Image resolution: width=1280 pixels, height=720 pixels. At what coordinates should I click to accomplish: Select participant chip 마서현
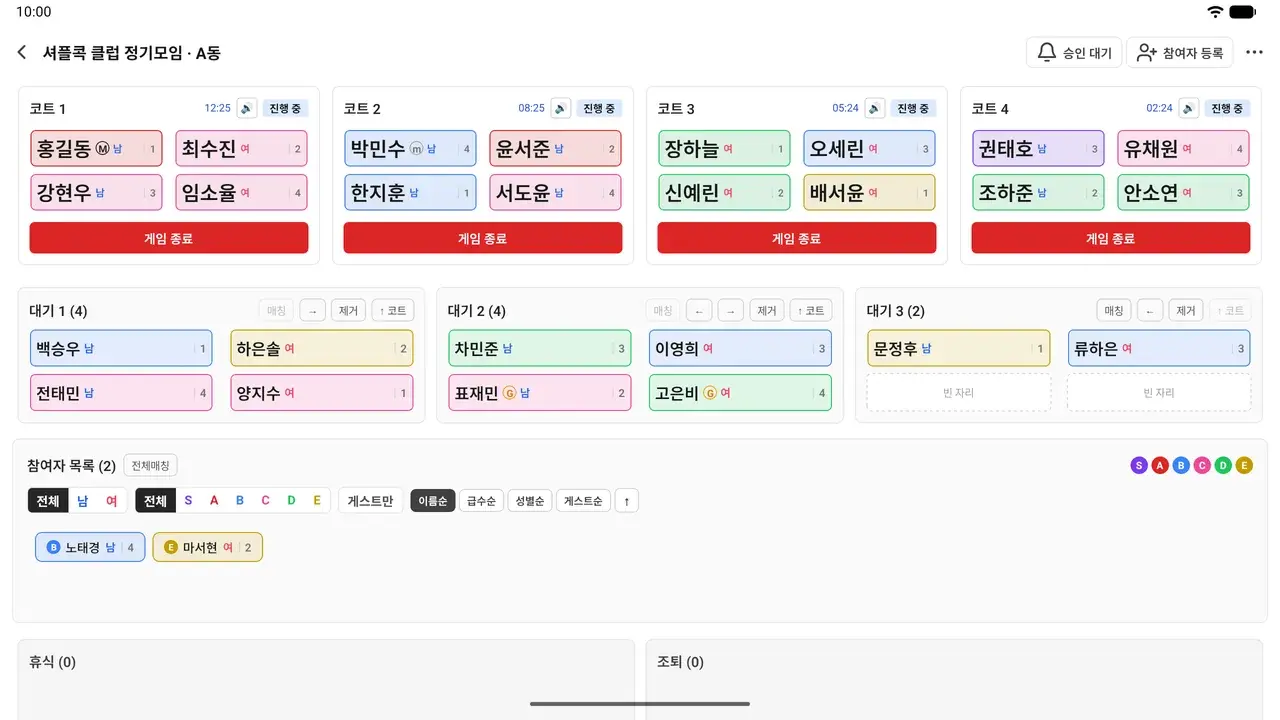(208, 547)
